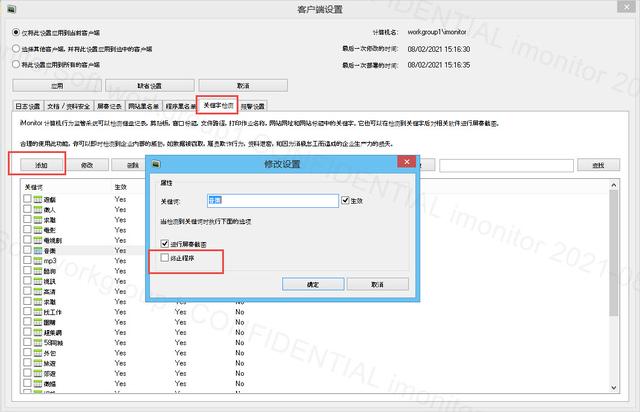The width and height of the screenshot is (640, 412).
Task: Click the 电影 keyword row icon
Action: (x=38, y=230)
